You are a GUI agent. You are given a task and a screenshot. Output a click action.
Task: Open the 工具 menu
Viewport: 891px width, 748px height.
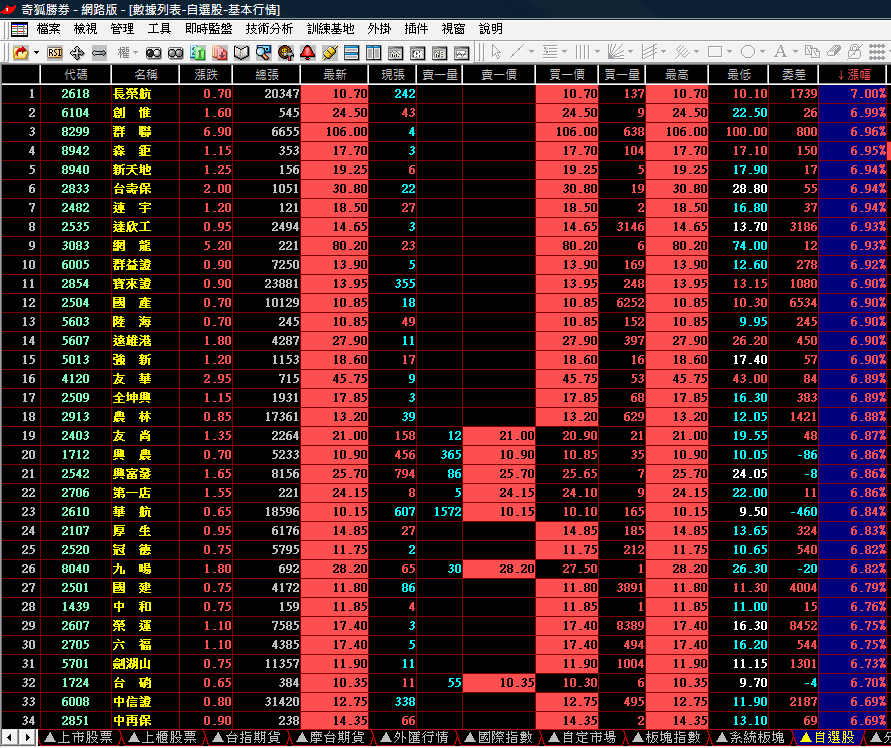[159, 28]
